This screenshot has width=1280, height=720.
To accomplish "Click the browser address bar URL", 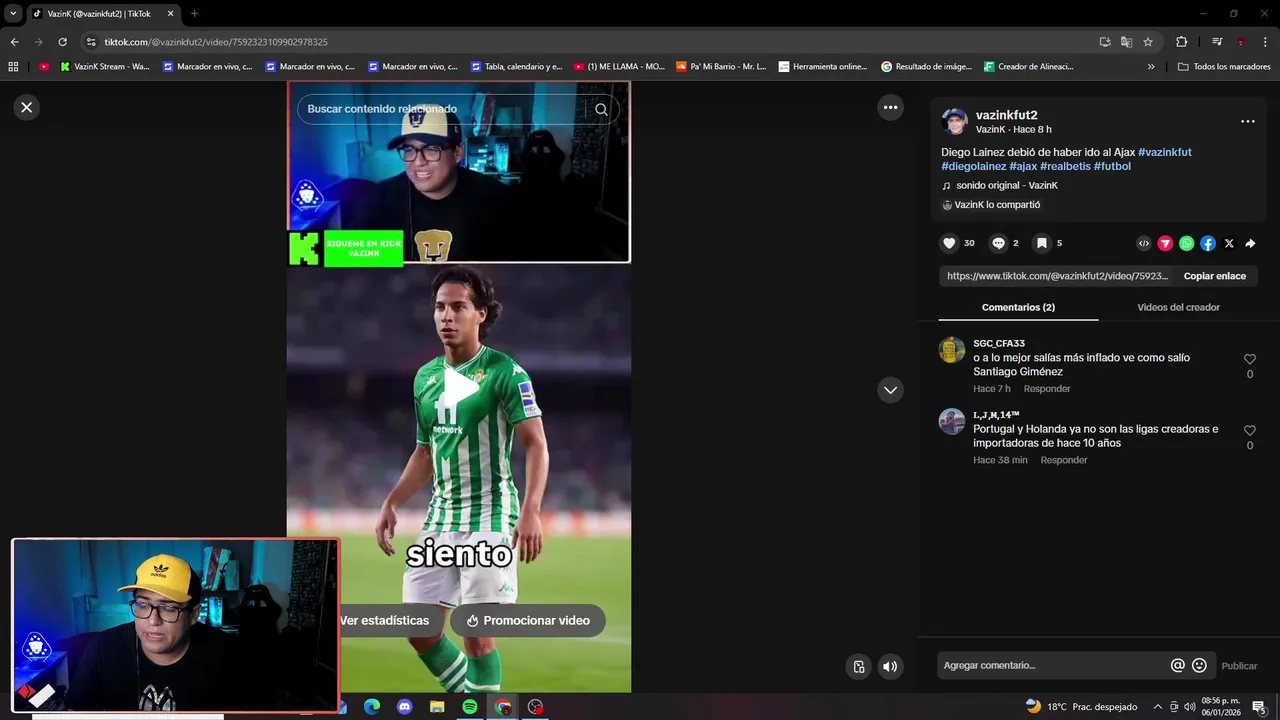I will [216, 42].
